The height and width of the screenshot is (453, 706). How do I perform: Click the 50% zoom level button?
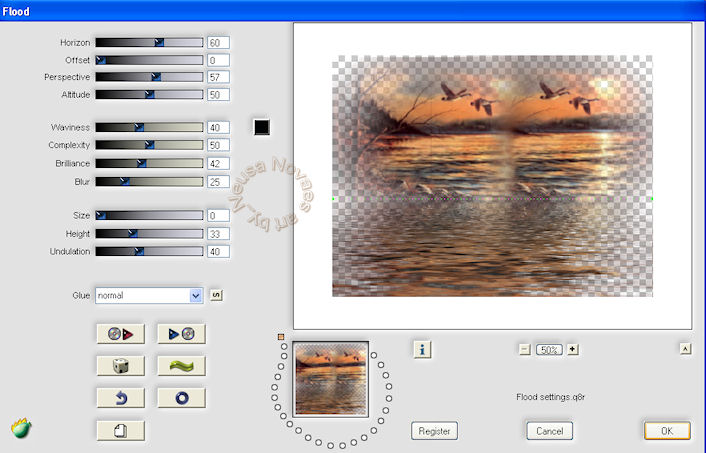click(549, 349)
